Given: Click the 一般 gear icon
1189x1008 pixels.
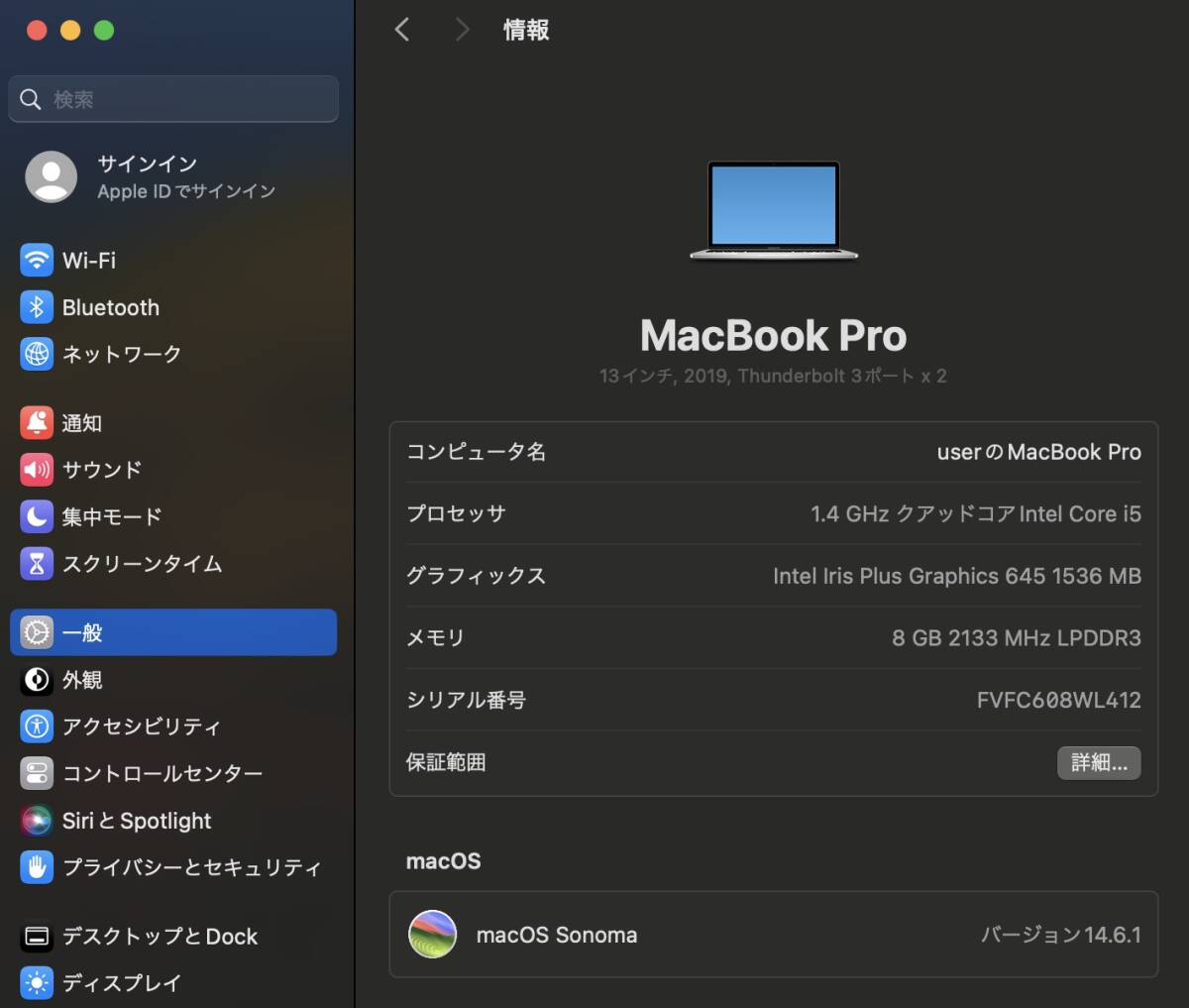Looking at the screenshot, I should pos(37,632).
